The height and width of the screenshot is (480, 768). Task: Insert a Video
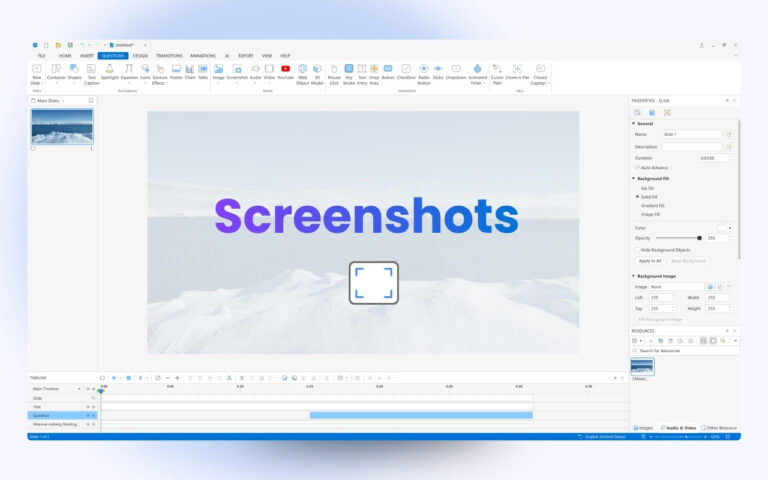[269, 72]
